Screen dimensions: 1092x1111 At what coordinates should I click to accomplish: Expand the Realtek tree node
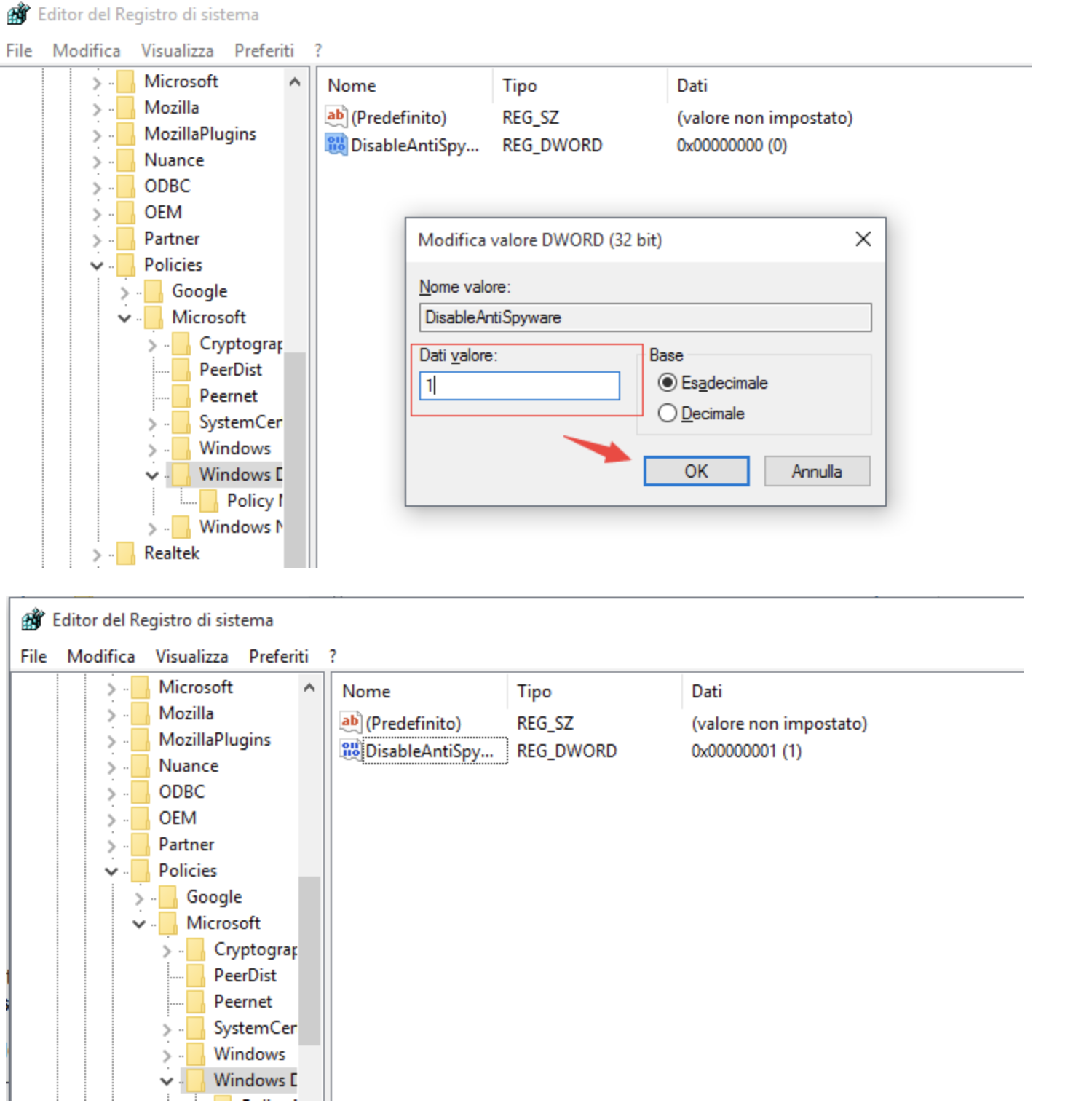pyautogui.click(x=97, y=554)
